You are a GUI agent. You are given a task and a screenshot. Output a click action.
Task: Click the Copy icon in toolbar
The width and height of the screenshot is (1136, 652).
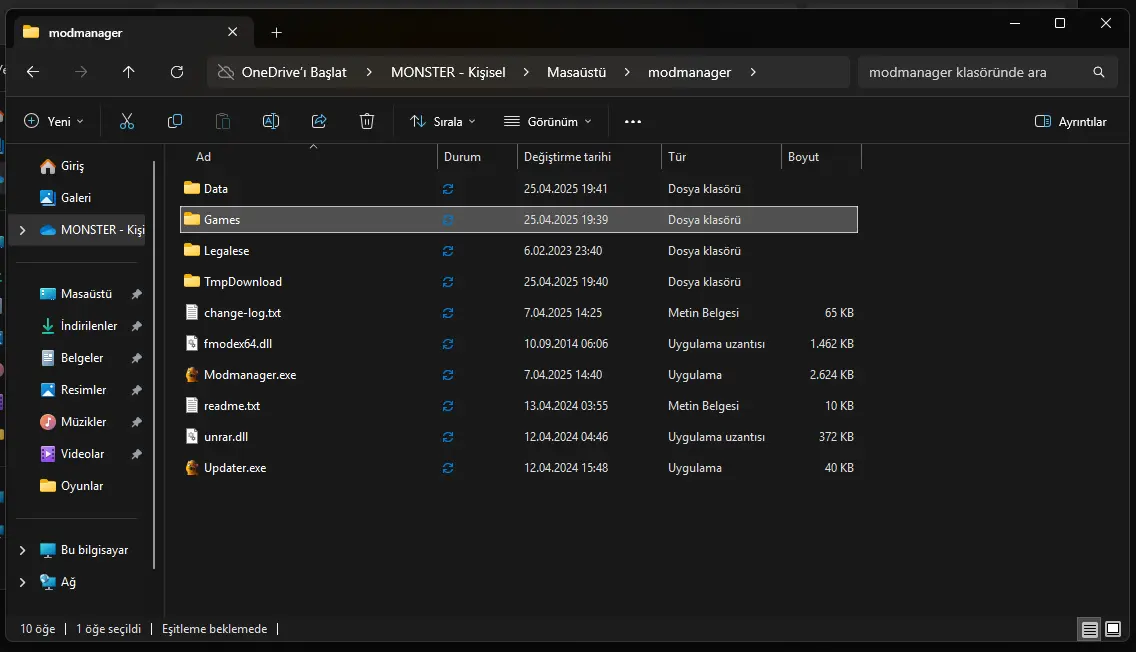point(175,122)
